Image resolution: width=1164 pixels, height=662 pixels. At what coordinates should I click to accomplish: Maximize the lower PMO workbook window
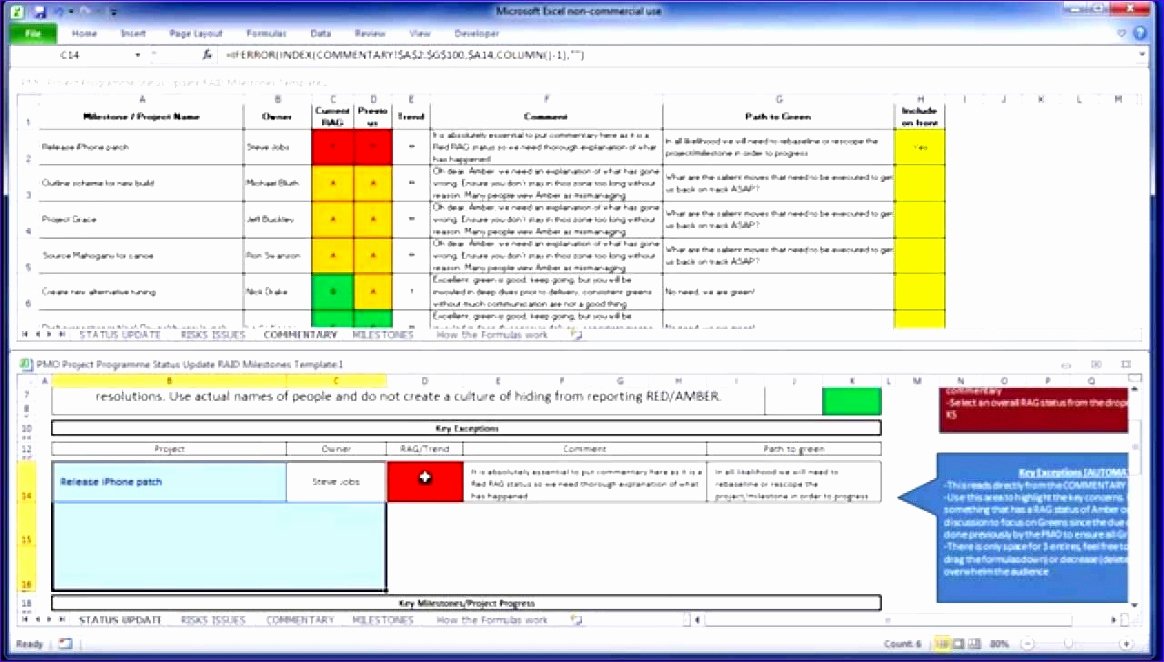(x=1096, y=364)
